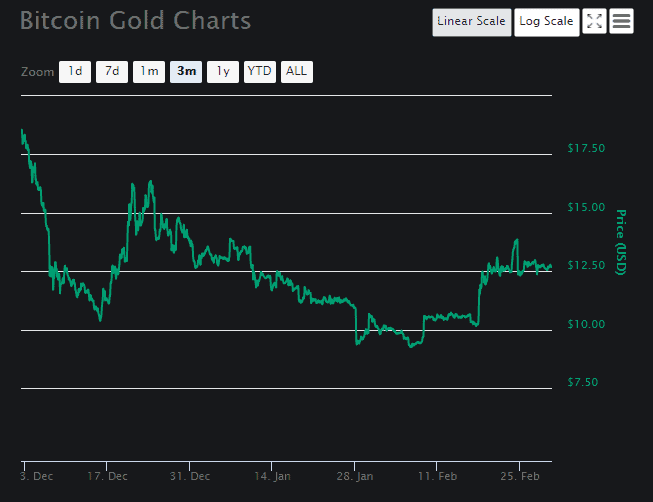Click the Zoom label text
The image size is (653, 502).
coord(37,72)
